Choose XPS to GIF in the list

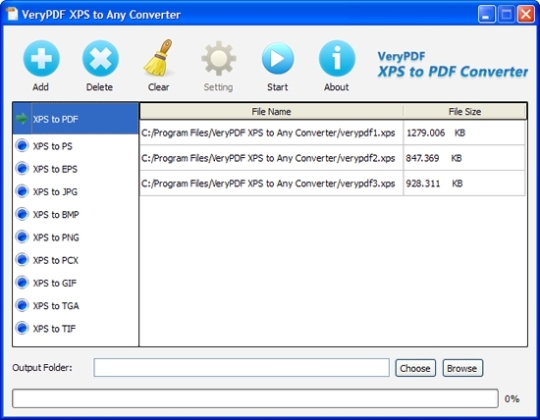[x=75, y=283]
